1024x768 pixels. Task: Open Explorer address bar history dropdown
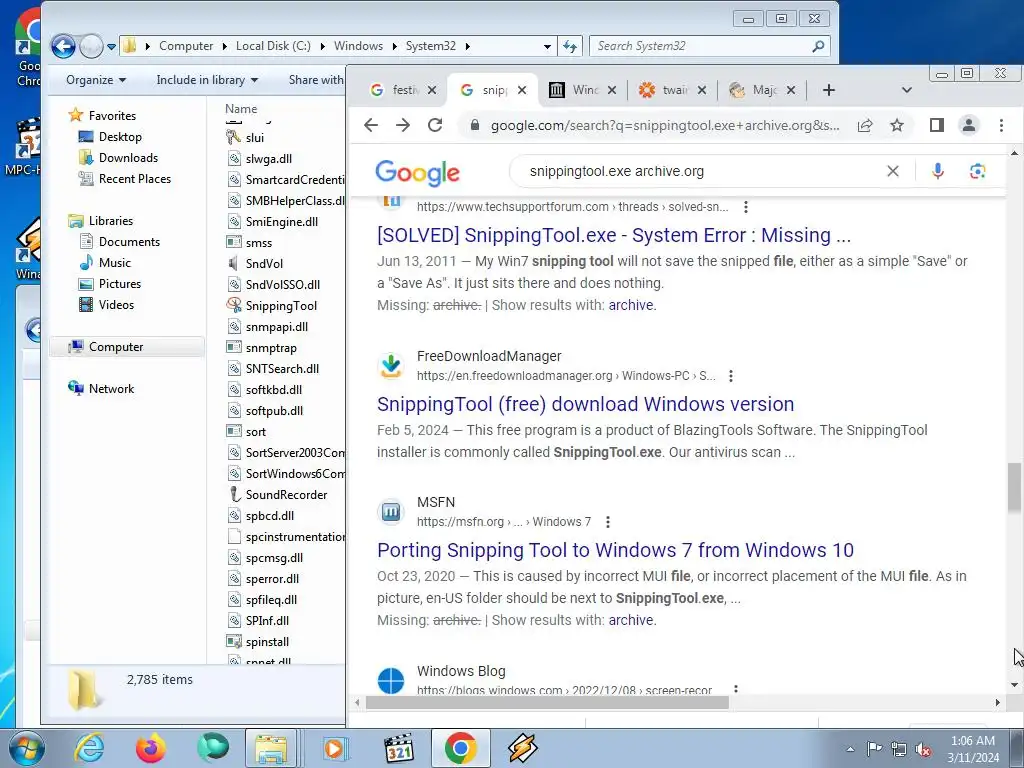pos(547,46)
